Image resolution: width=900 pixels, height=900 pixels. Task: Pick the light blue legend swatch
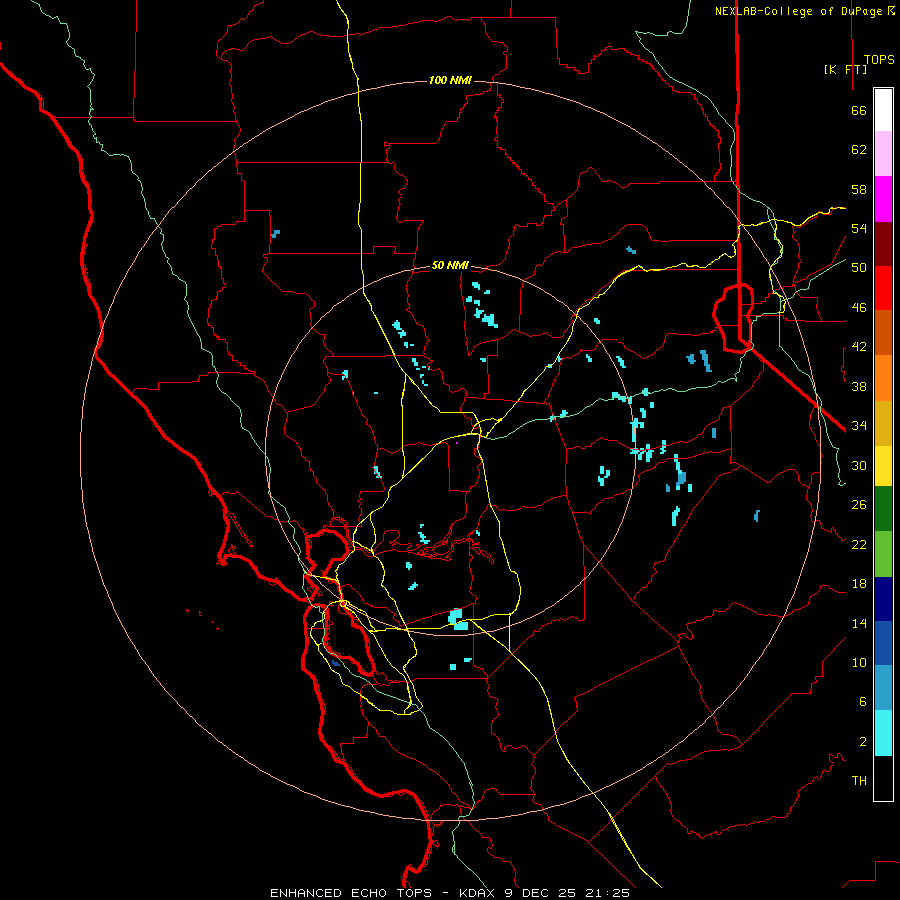coord(883,688)
